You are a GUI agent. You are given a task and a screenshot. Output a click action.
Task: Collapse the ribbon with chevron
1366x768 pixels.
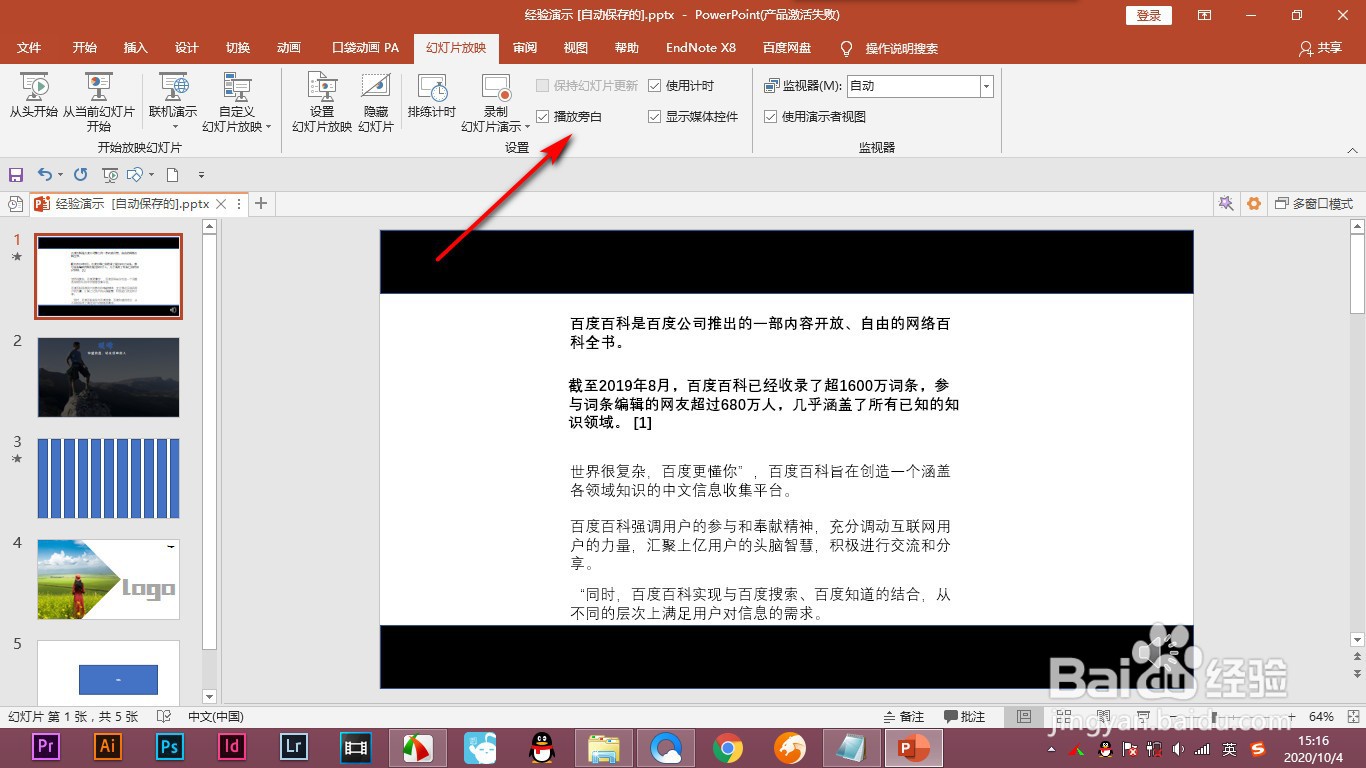point(1352,150)
